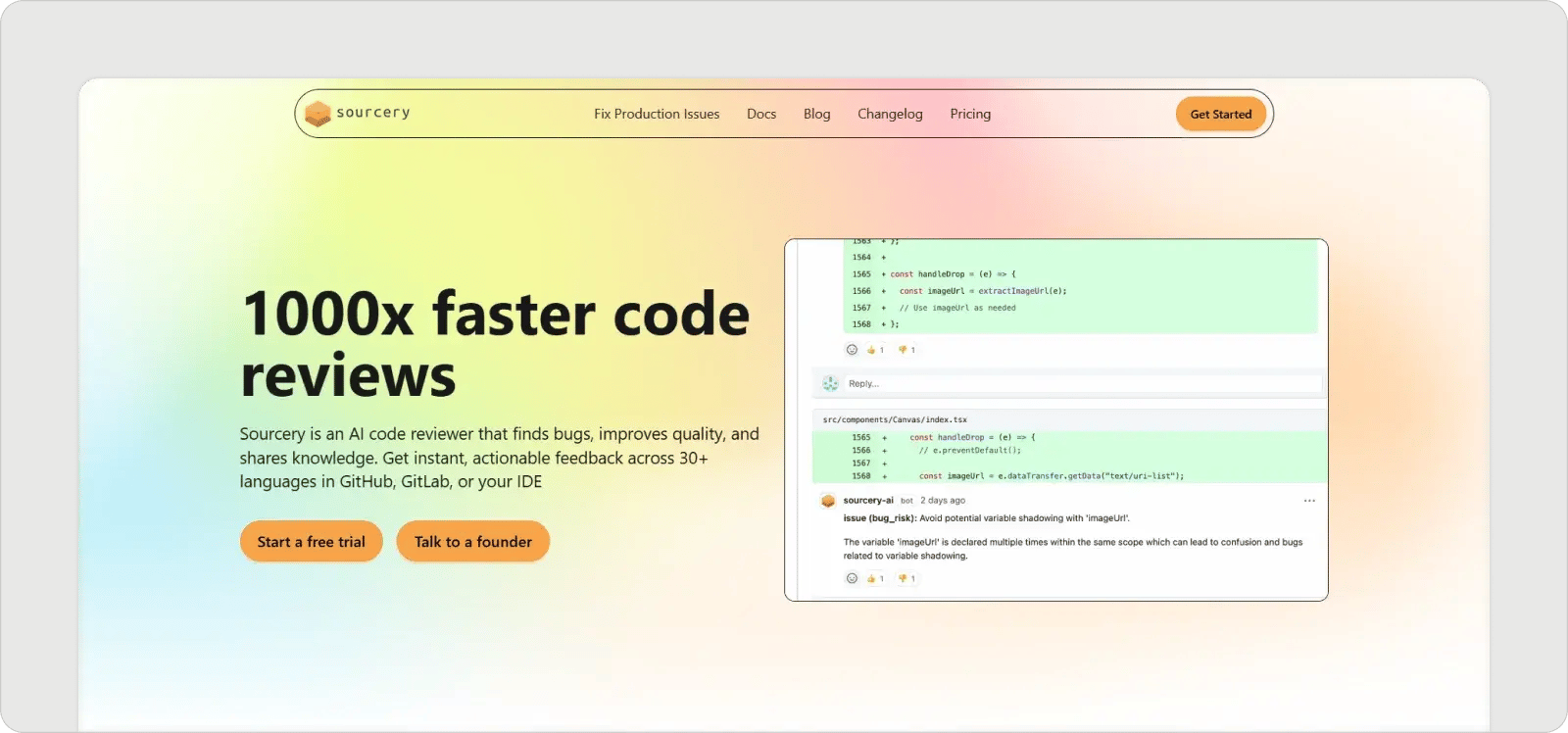This screenshot has height=733, width=1568.
Task: Click the Sourcery hexagon logo icon
Action: click(318, 115)
